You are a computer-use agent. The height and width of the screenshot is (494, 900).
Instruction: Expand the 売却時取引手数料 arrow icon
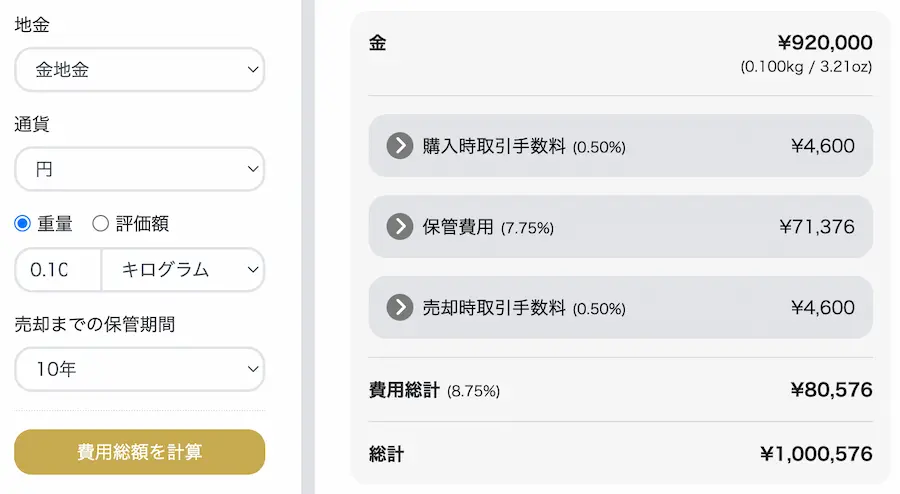399,308
